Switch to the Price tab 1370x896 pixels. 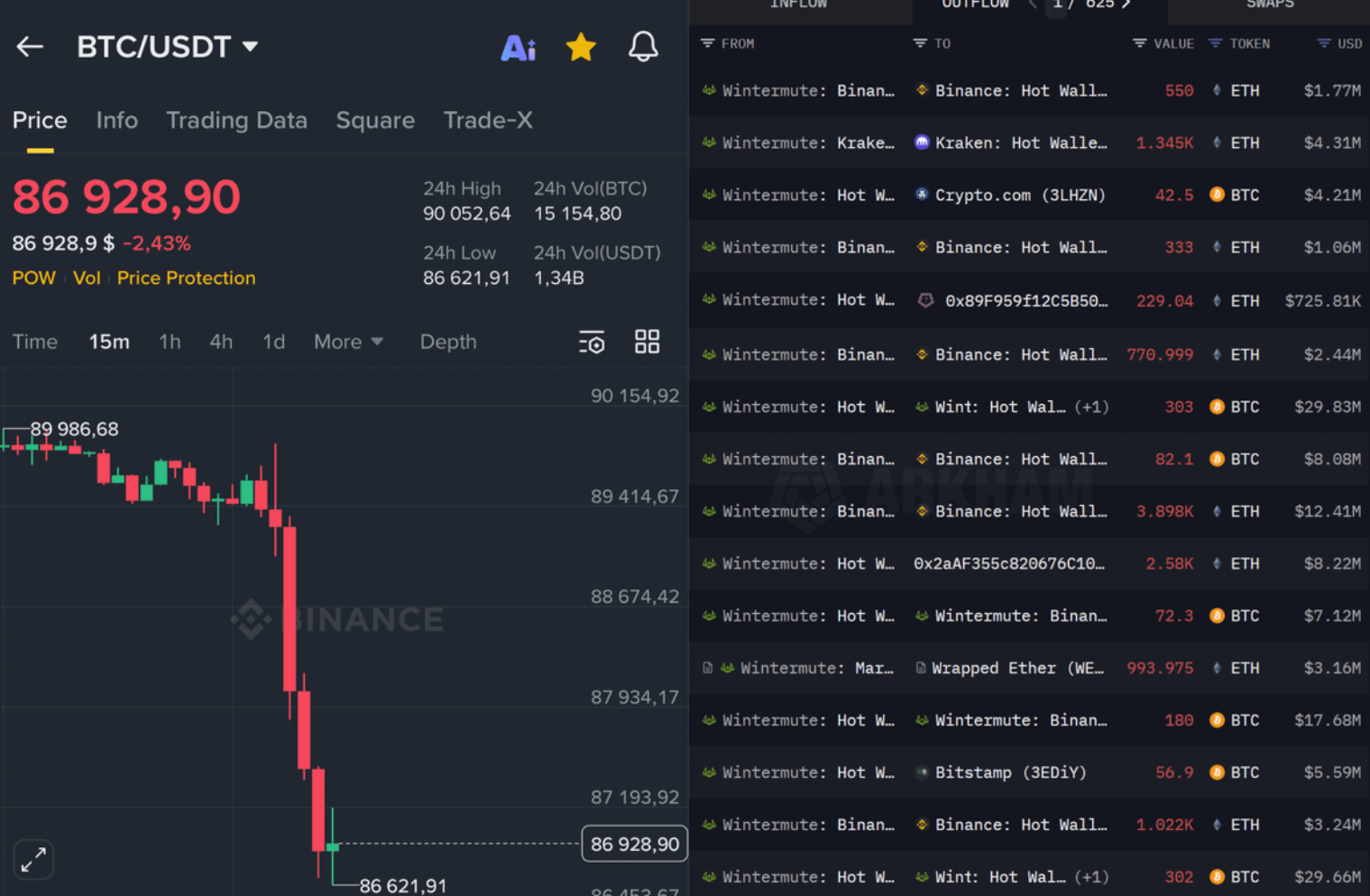point(40,120)
